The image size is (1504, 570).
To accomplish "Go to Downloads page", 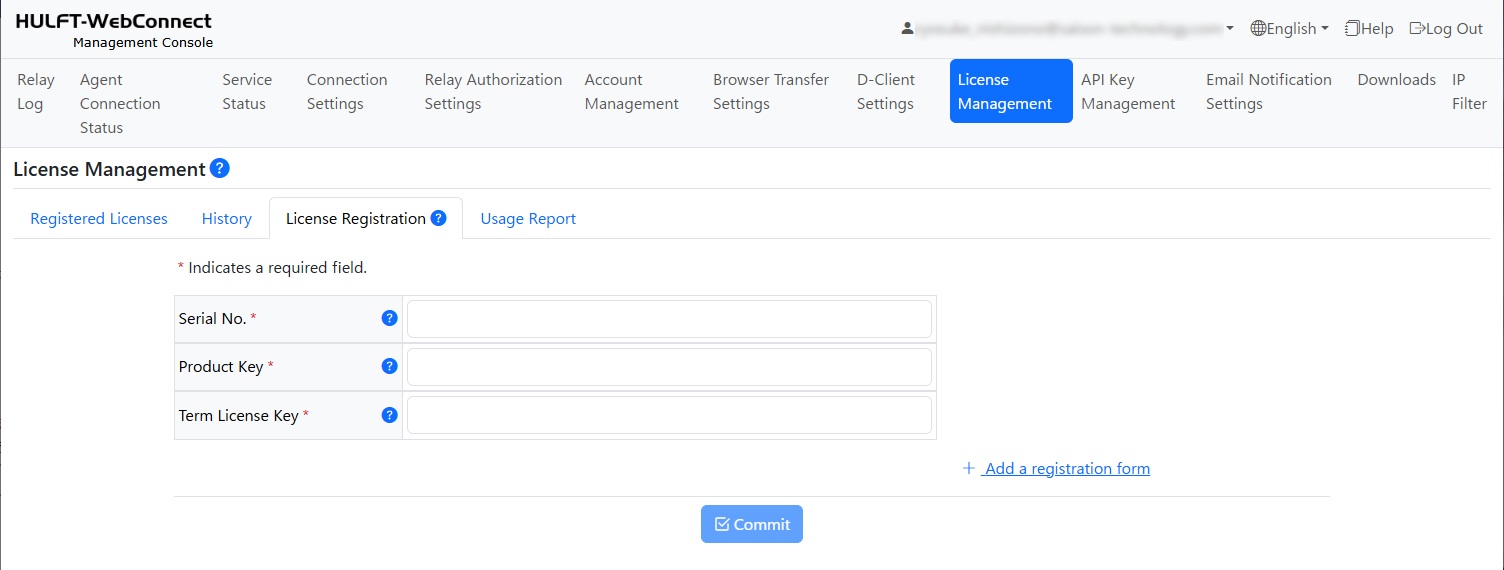I will click(x=1396, y=79).
